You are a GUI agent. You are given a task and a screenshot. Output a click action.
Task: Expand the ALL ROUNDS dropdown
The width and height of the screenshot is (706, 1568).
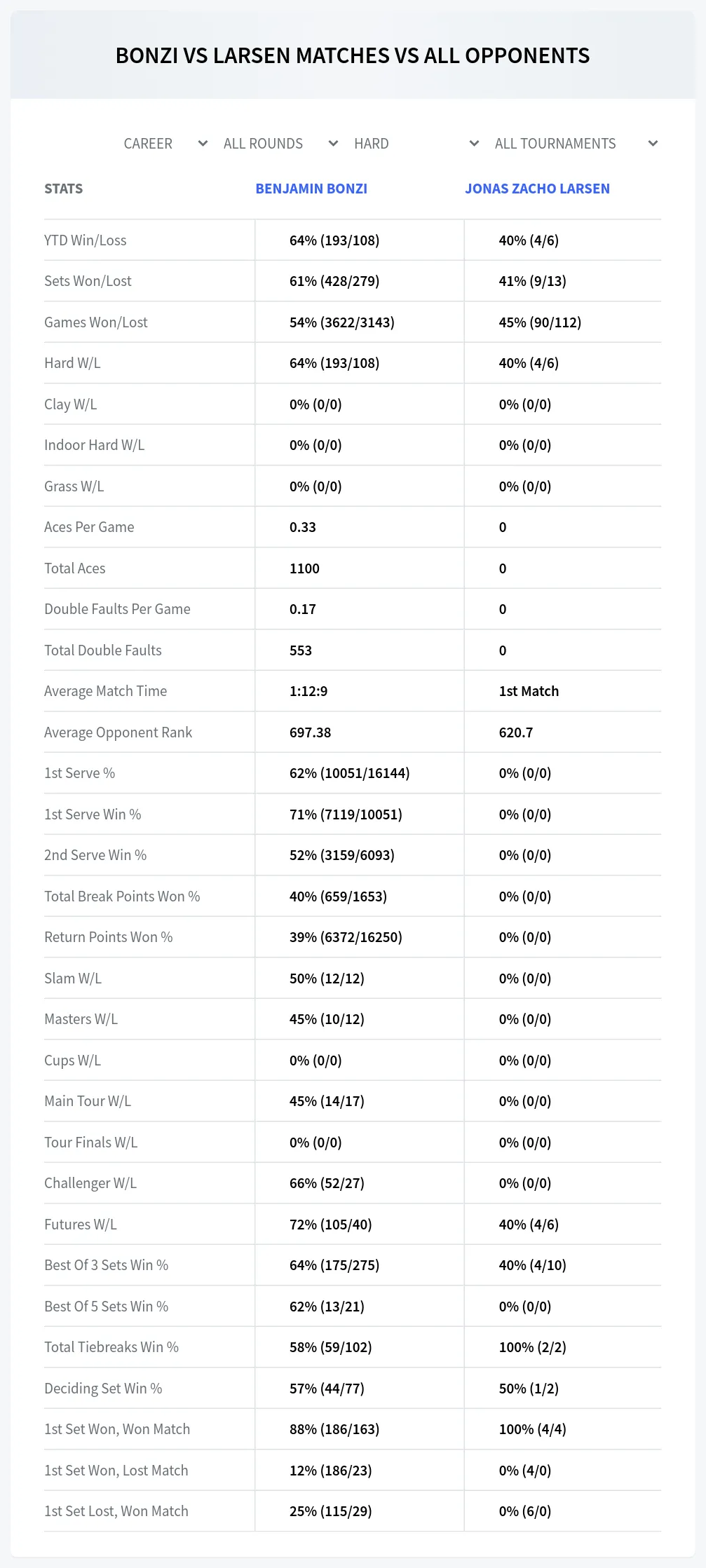(x=280, y=144)
